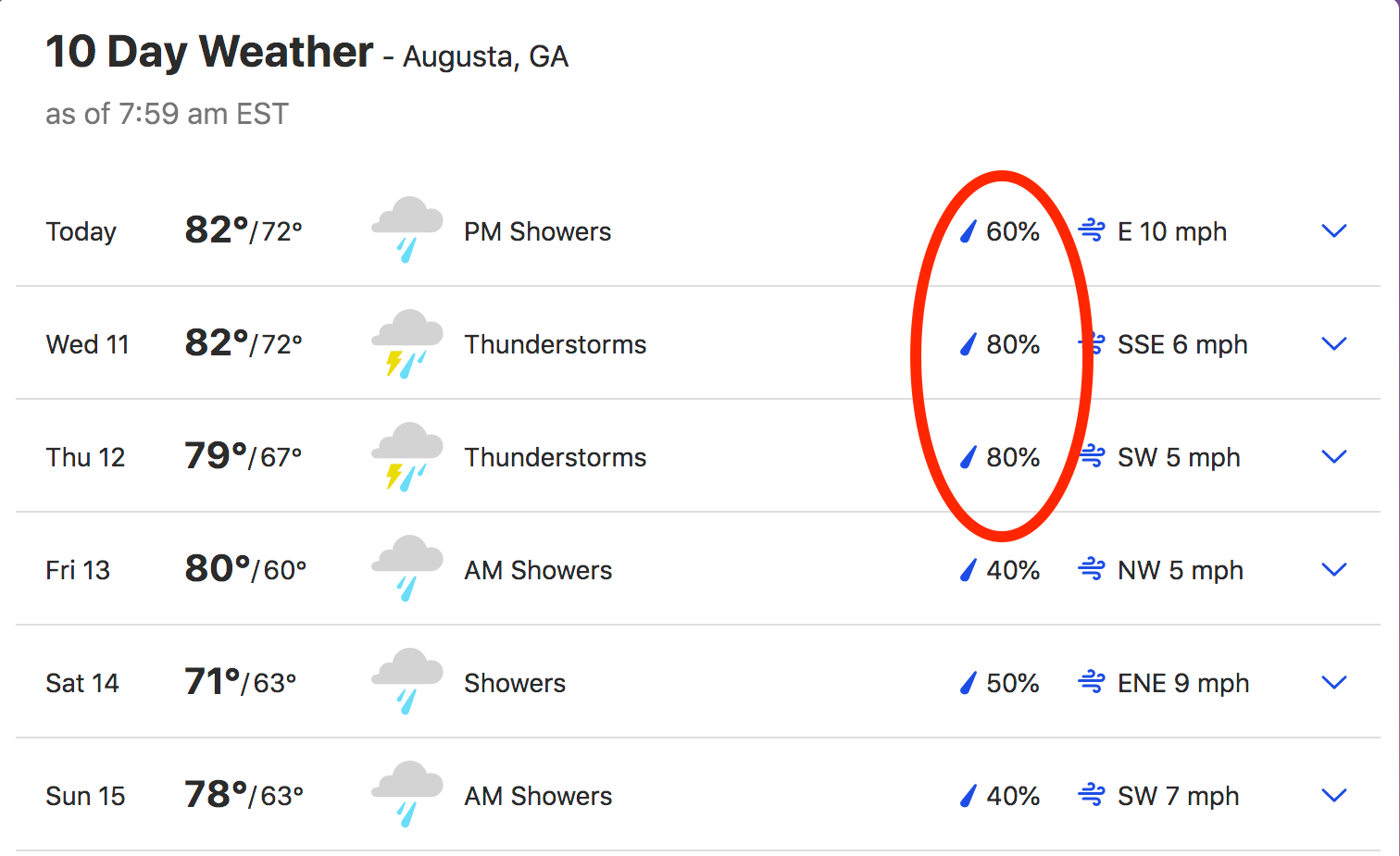1400x856 pixels.
Task: Select the Fri 13 day label
Action: (78, 570)
